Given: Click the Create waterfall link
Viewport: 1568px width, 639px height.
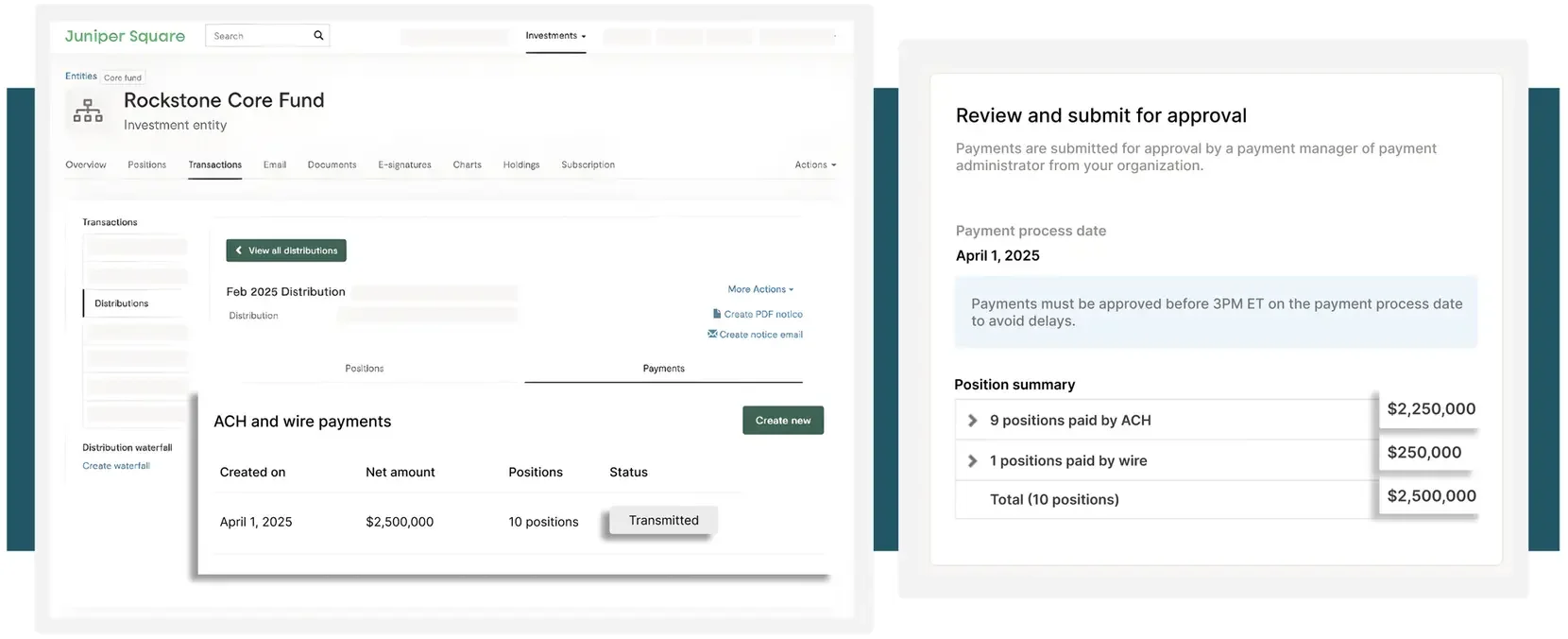Looking at the screenshot, I should (x=116, y=466).
